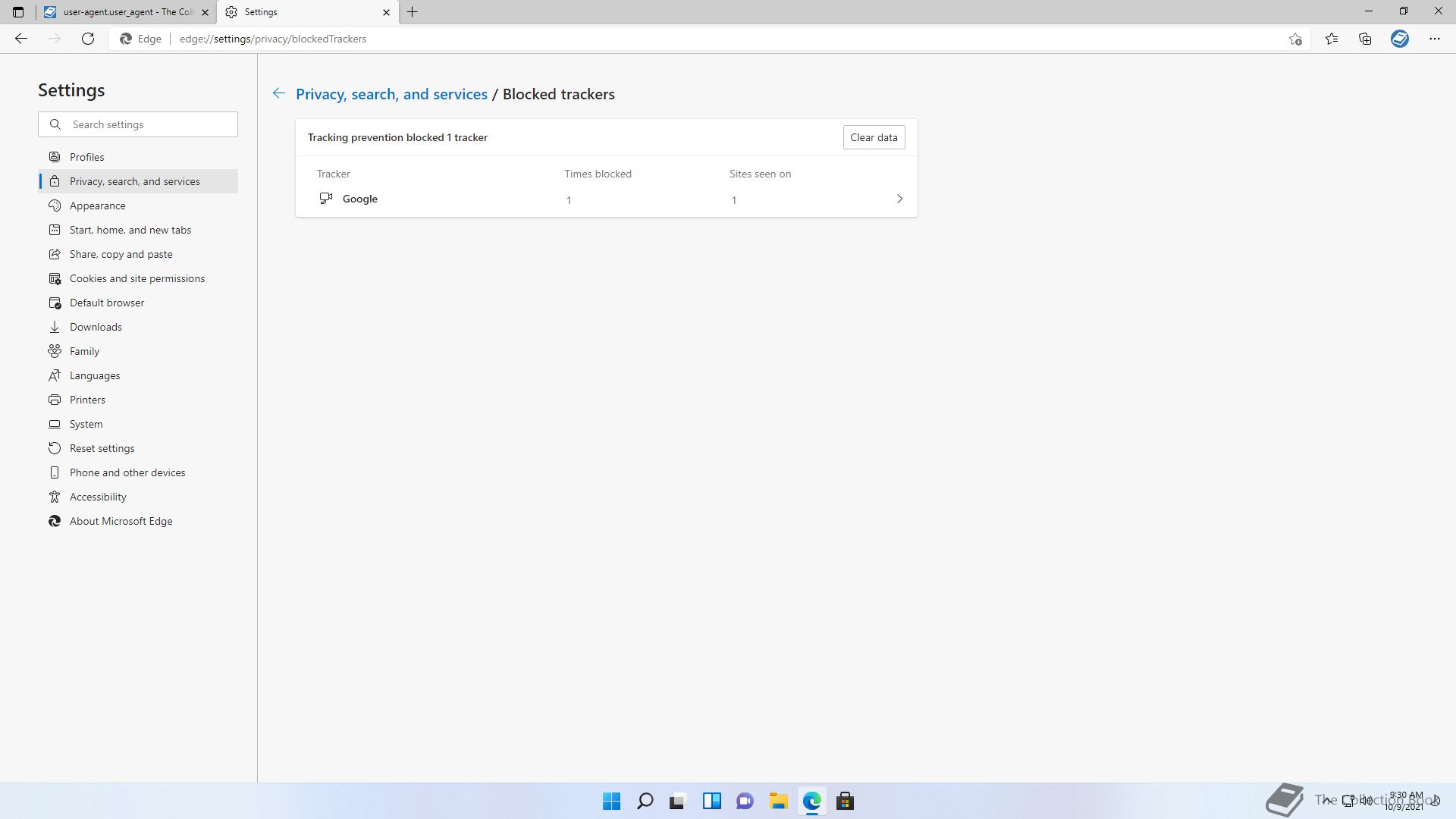Screen dimensions: 1456x819
Task: Open Phone and other devices settings
Action: click(138, 472)
